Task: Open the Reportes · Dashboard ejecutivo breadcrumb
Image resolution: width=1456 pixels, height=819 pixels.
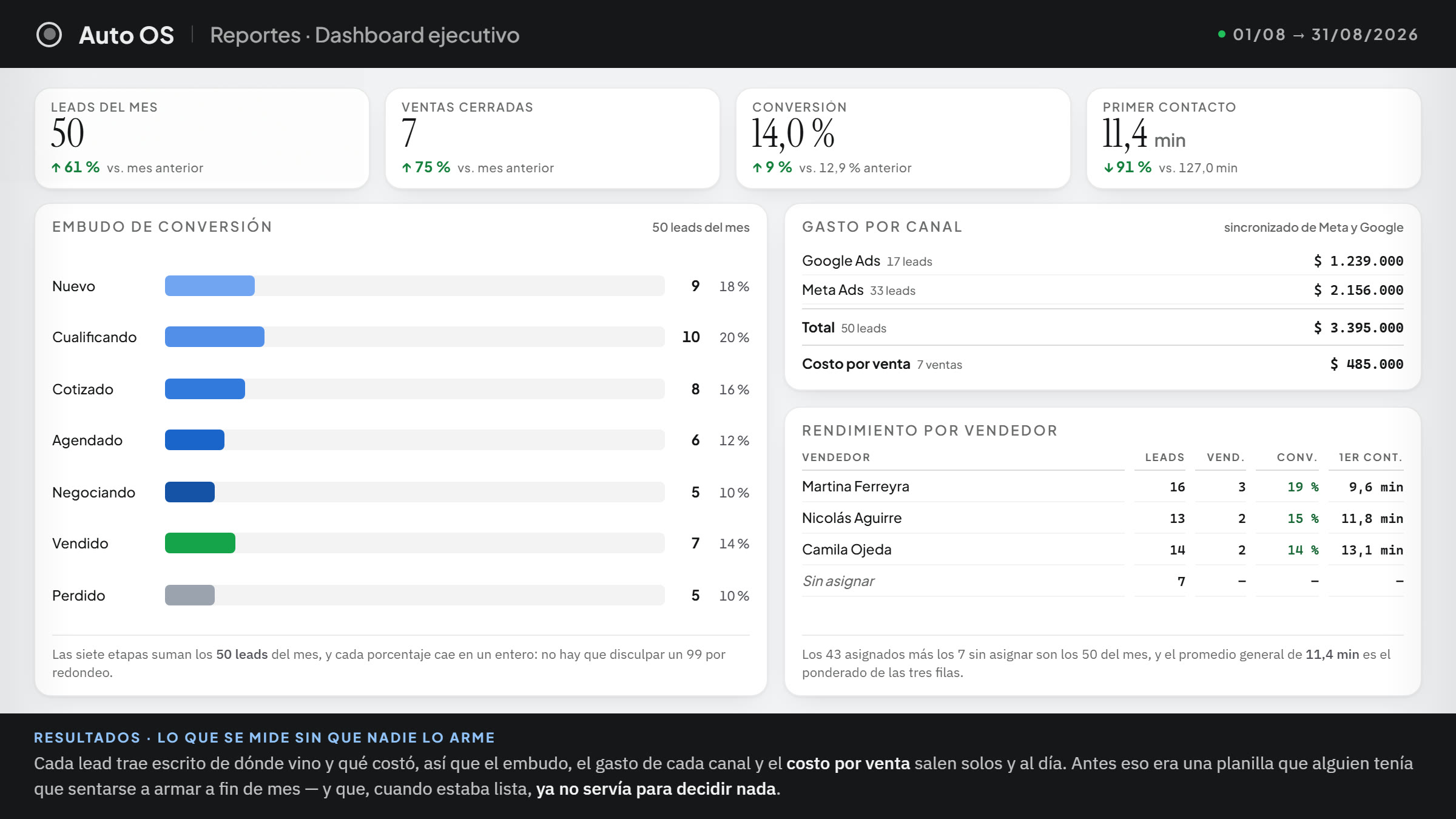Action: click(x=365, y=35)
